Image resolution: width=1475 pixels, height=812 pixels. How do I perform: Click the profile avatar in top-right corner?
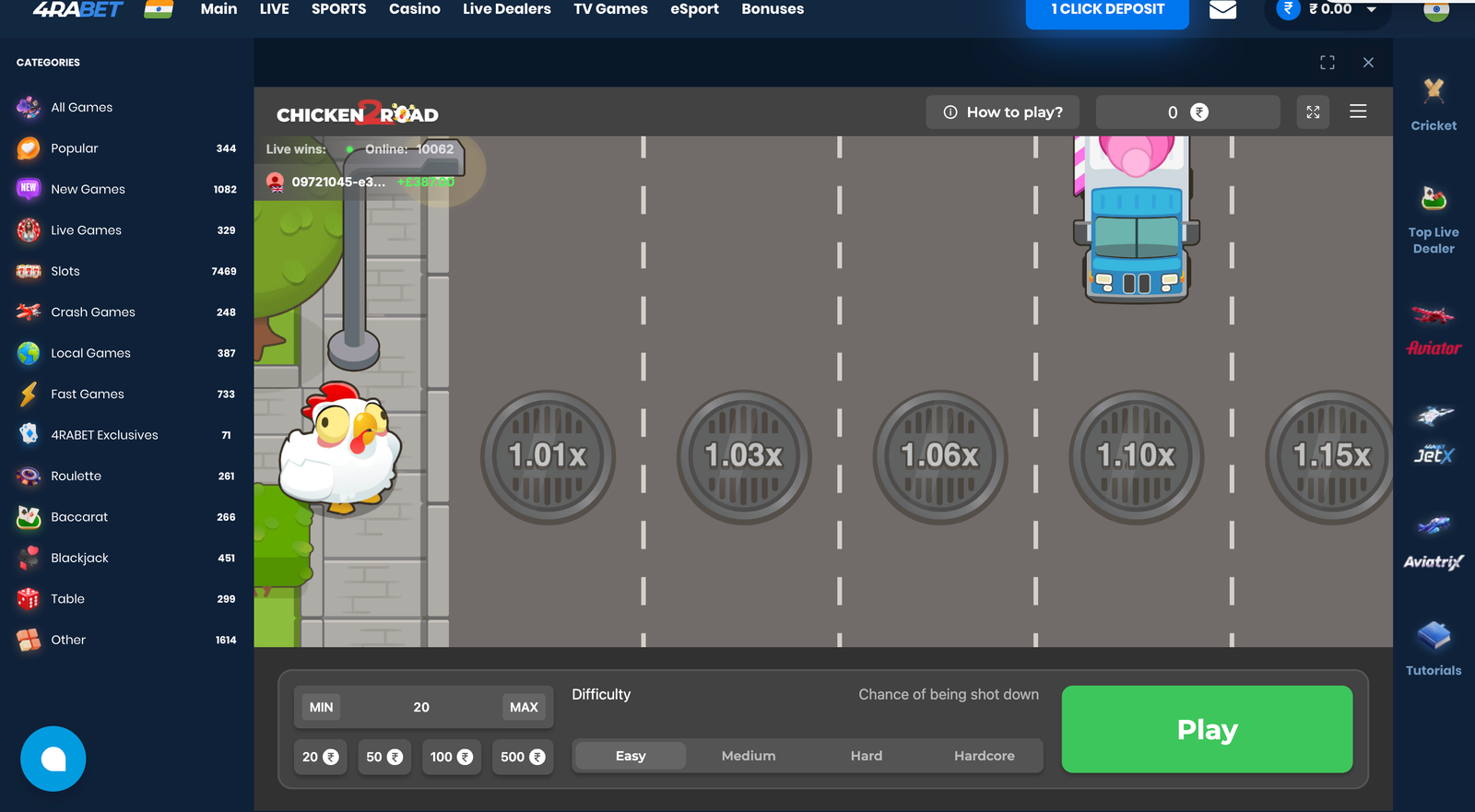tap(1436, 9)
